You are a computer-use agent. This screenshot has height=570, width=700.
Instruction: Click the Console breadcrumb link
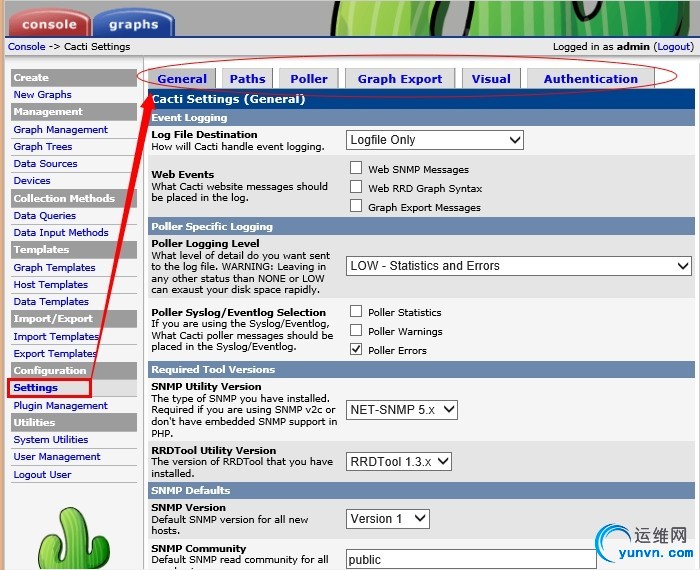[x=27, y=46]
